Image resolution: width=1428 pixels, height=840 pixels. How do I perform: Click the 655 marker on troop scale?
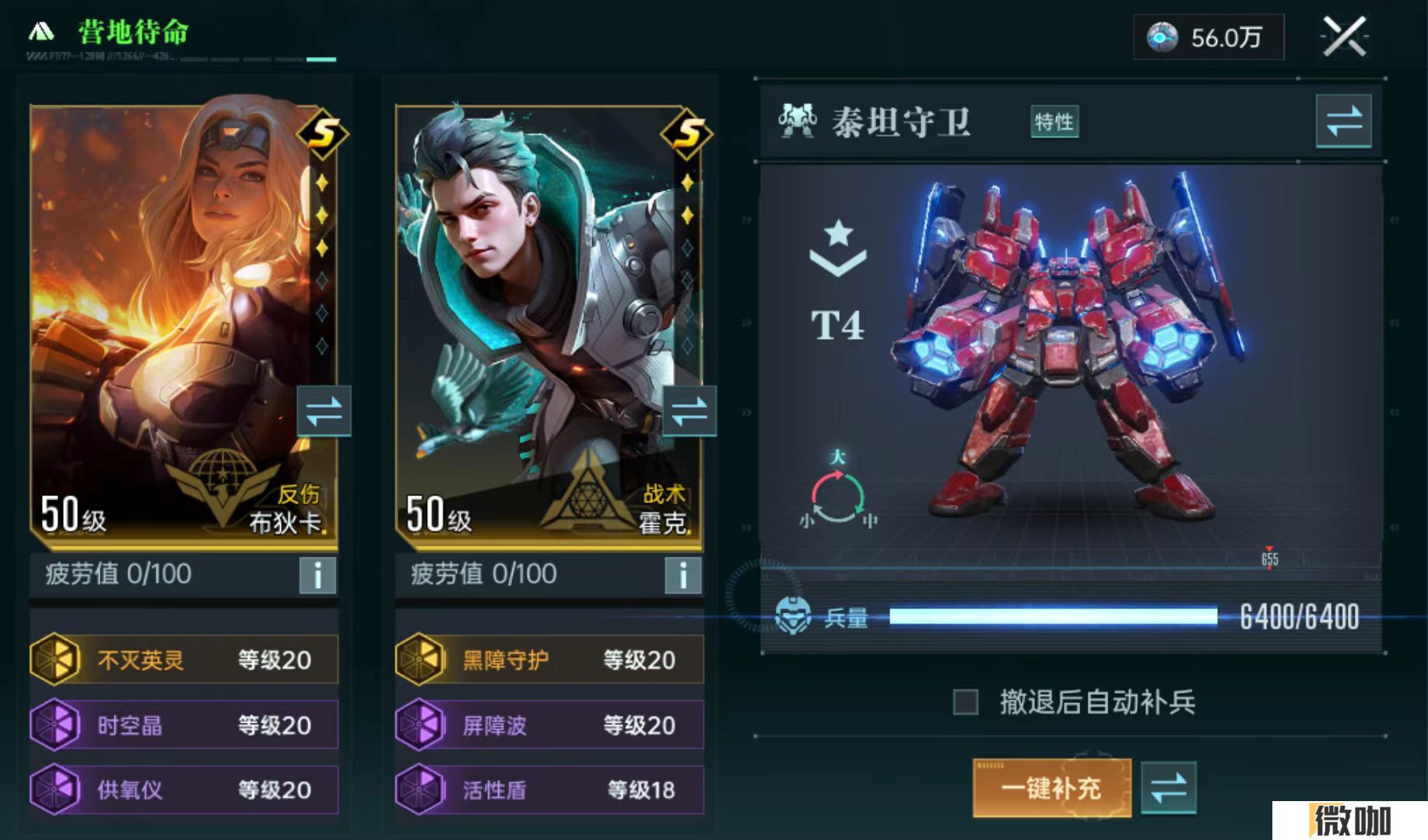point(1269,558)
